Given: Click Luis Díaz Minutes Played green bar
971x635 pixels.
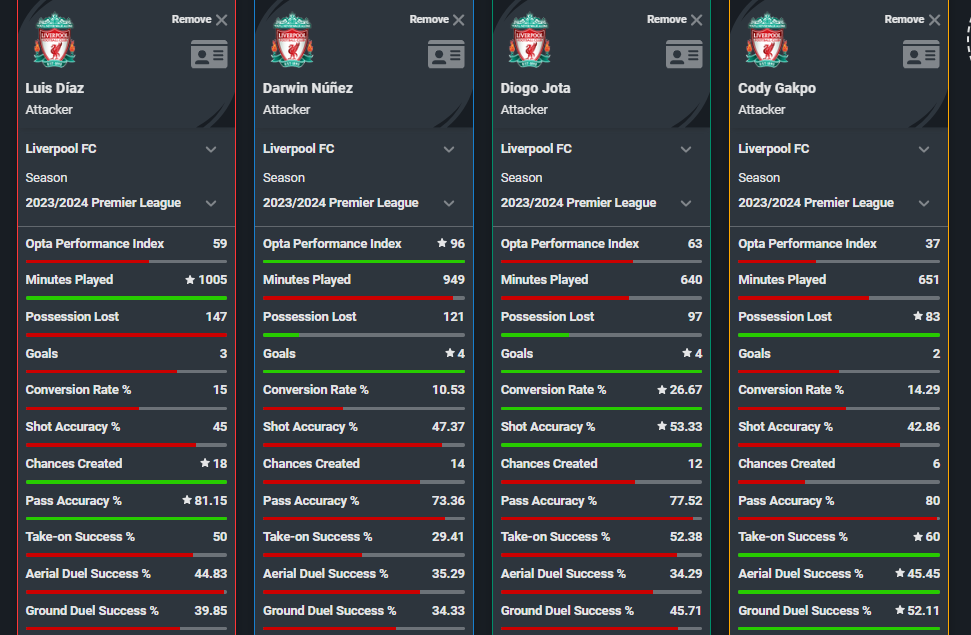Looking at the screenshot, I should (126, 298).
